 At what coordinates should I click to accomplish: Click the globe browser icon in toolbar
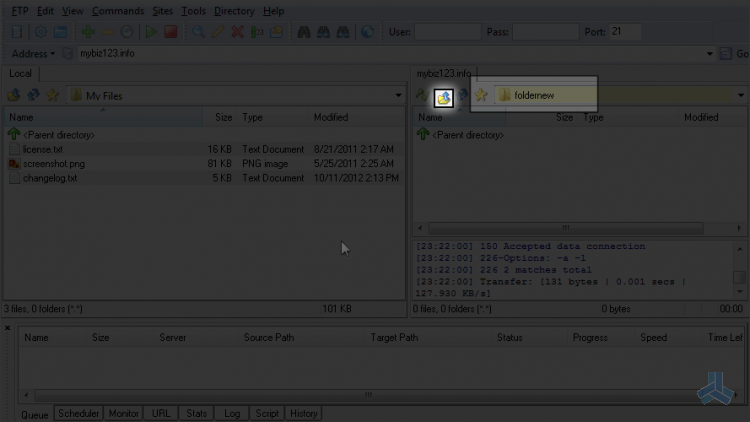(x=367, y=32)
